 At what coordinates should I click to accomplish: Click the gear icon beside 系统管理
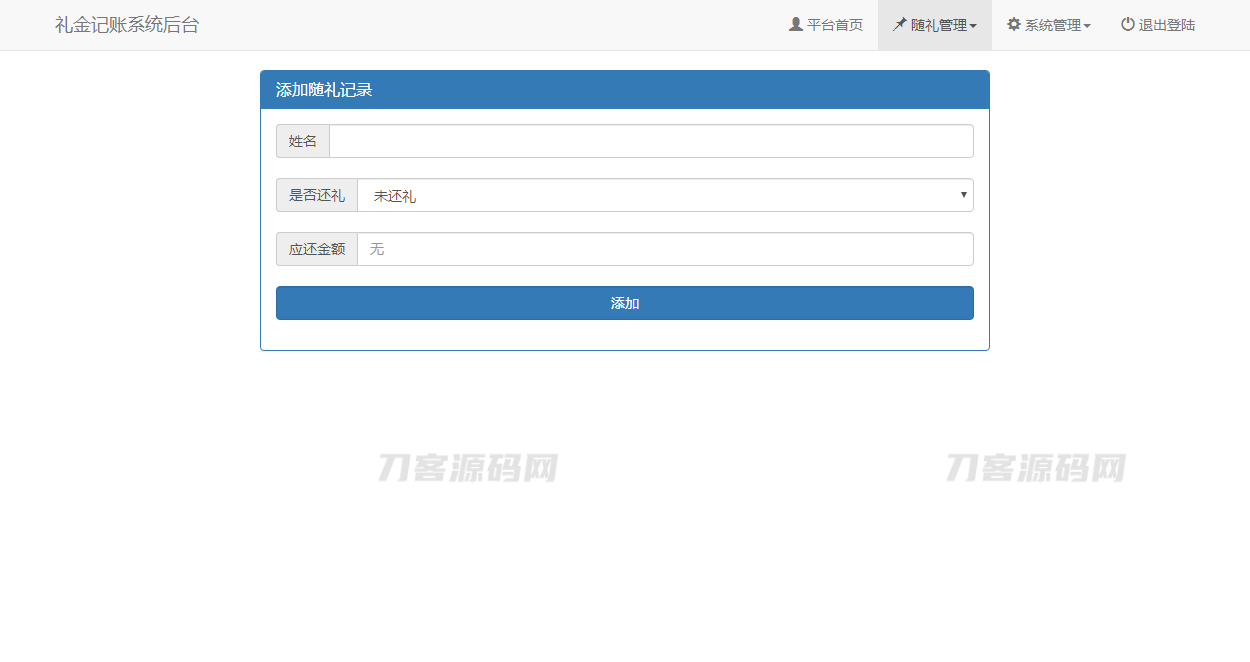coord(1014,24)
